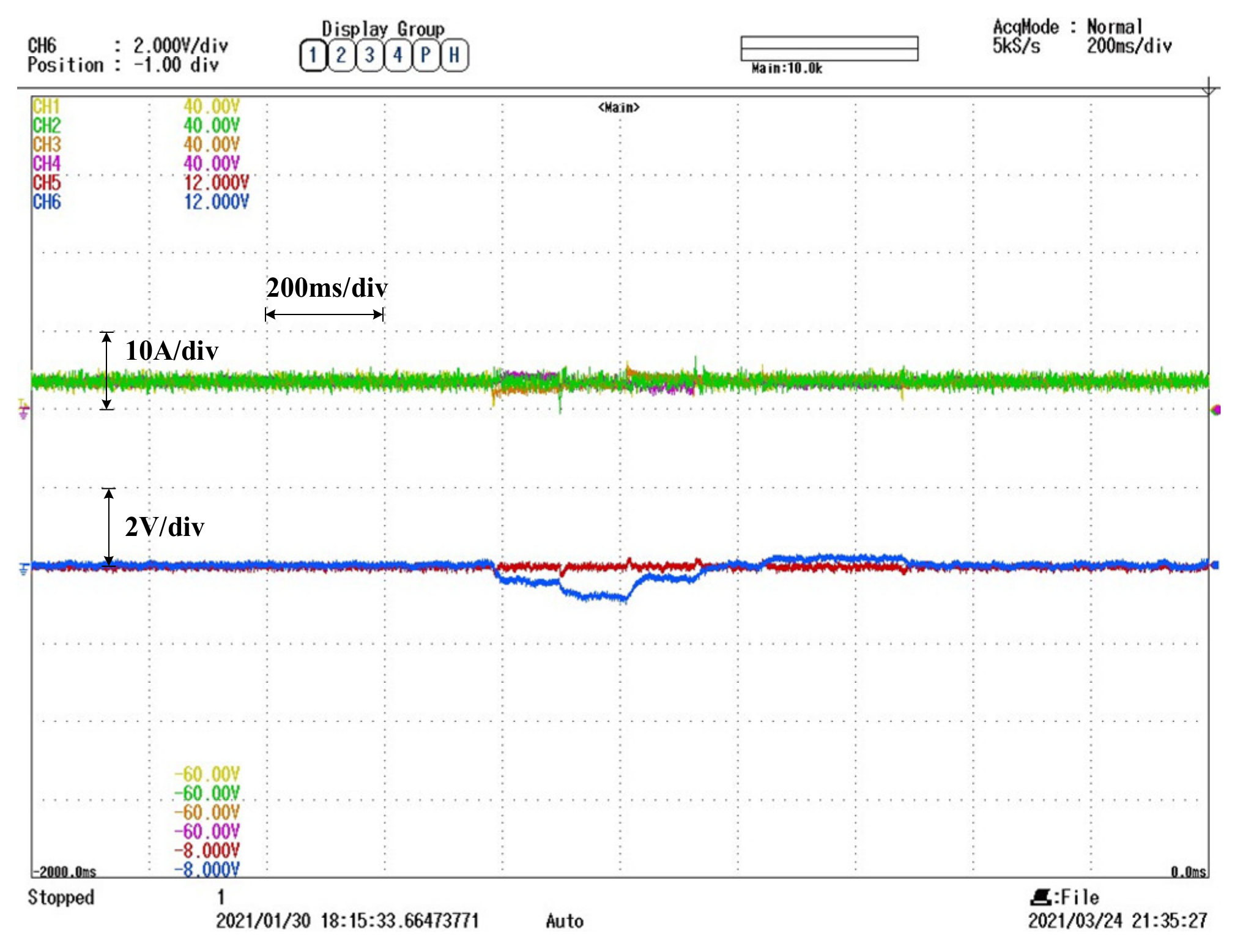Select display group 4 button

pyautogui.click(x=398, y=56)
